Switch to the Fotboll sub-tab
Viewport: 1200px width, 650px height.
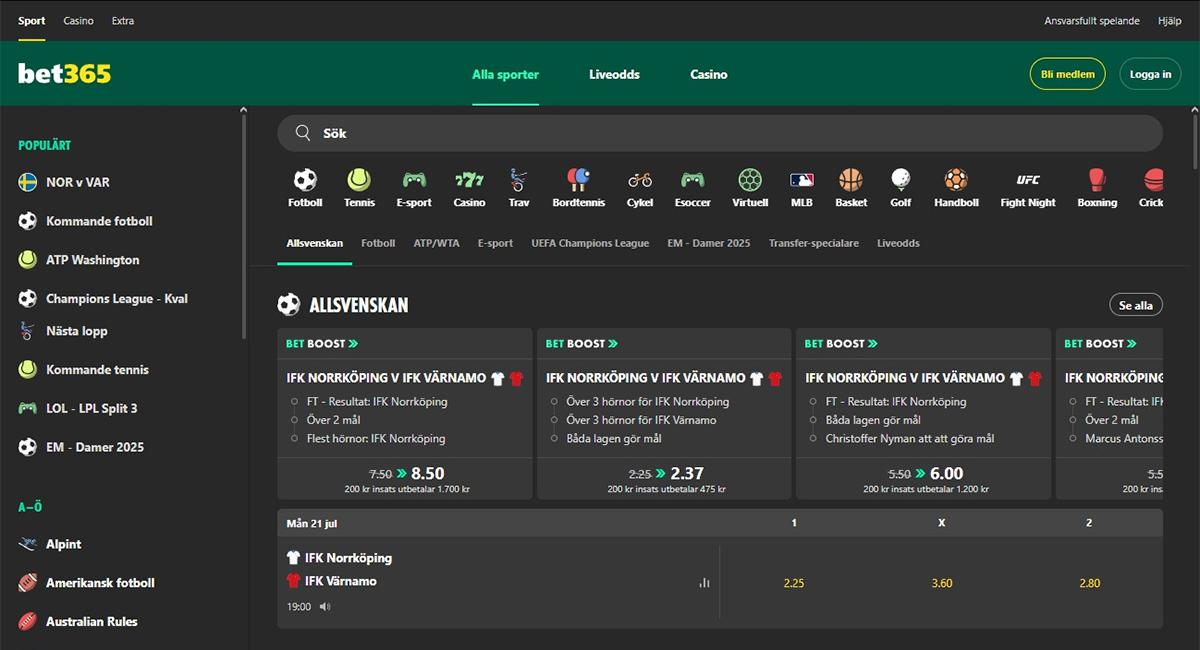coord(378,243)
